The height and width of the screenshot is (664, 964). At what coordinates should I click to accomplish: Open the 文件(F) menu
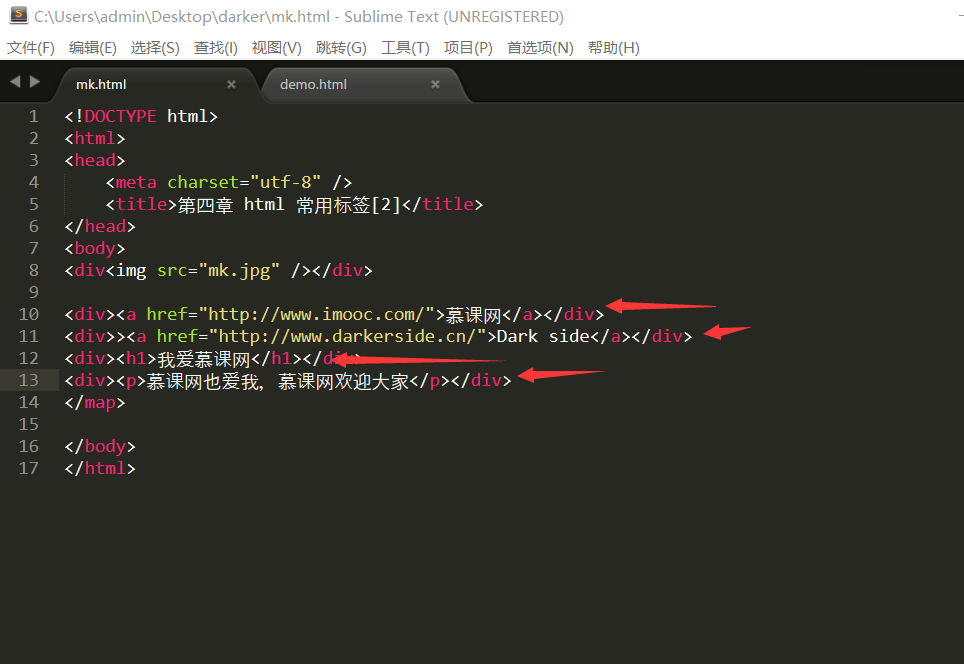tap(31, 48)
